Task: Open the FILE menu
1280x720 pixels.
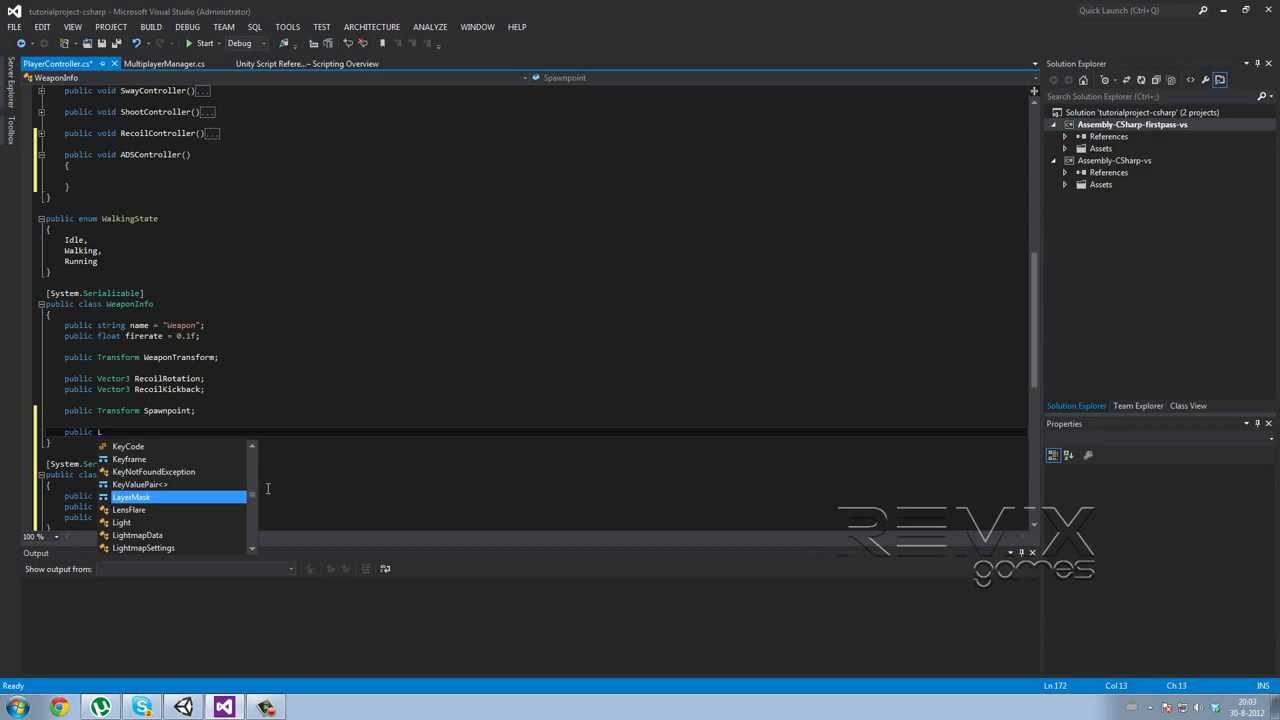Action: click(x=14, y=27)
